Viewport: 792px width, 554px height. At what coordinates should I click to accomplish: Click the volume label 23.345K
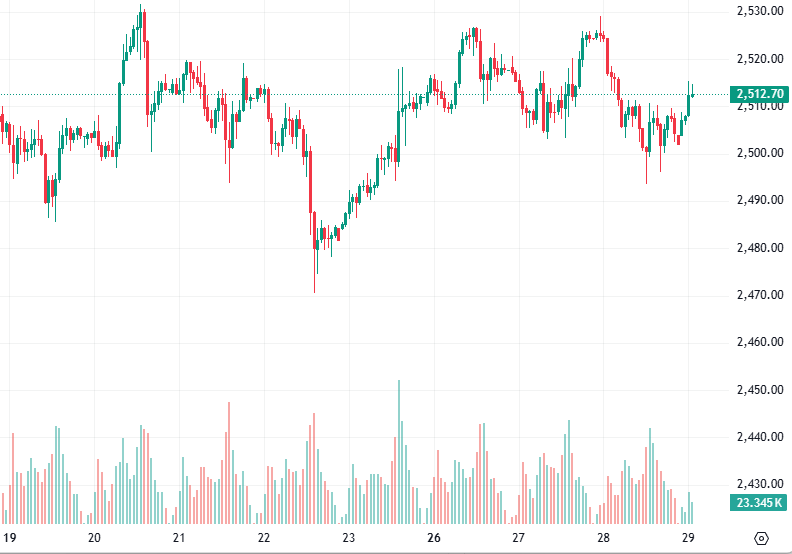758,503
